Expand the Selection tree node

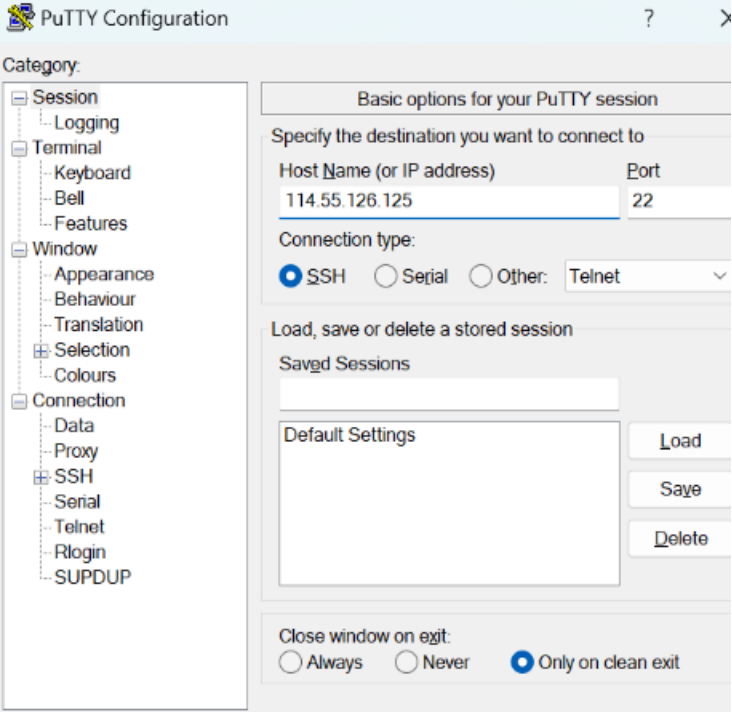coord(41,351)
